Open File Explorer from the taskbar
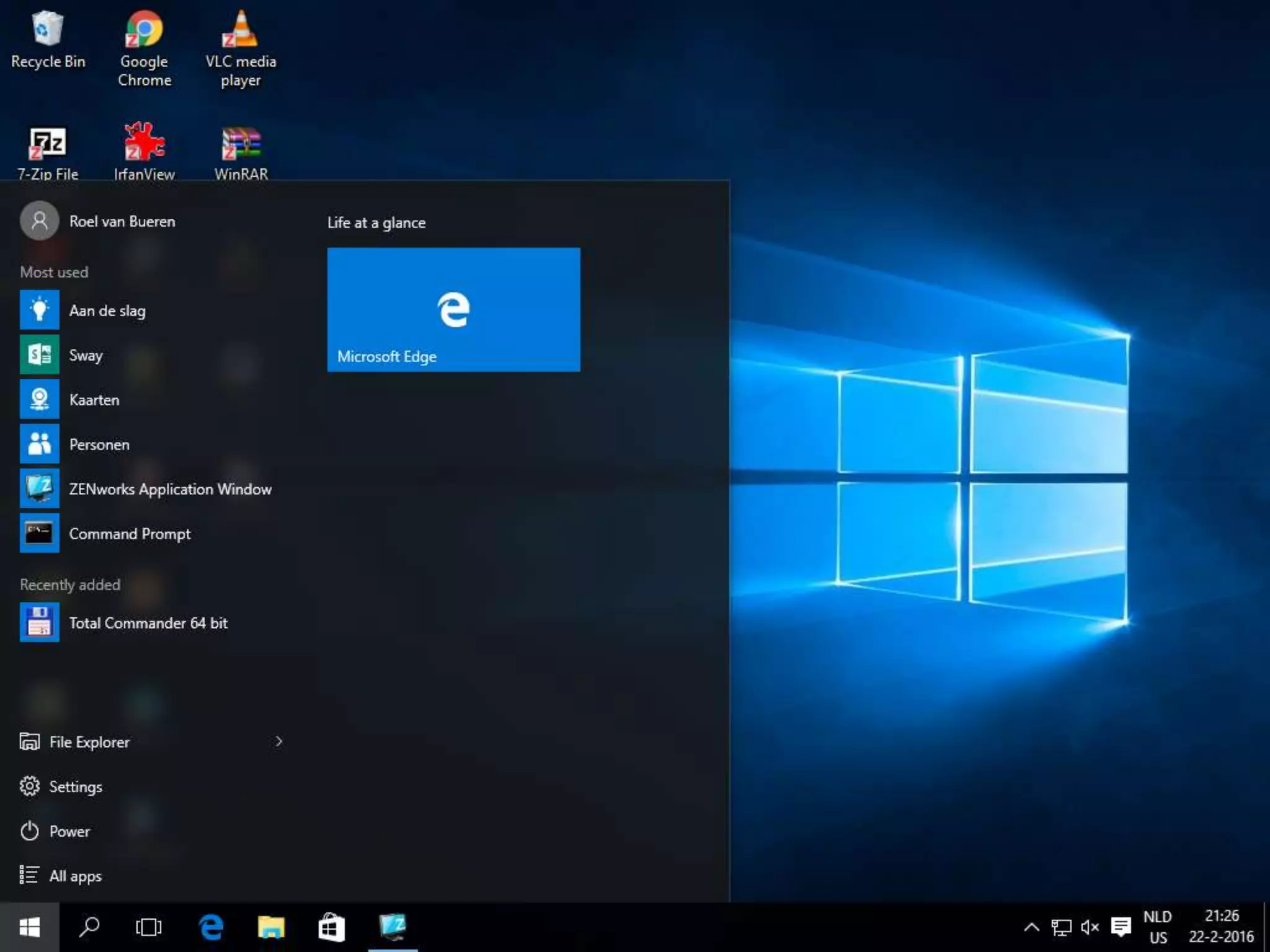The width and height of the screenshot is (1270, 952). (x=271, y=927)
